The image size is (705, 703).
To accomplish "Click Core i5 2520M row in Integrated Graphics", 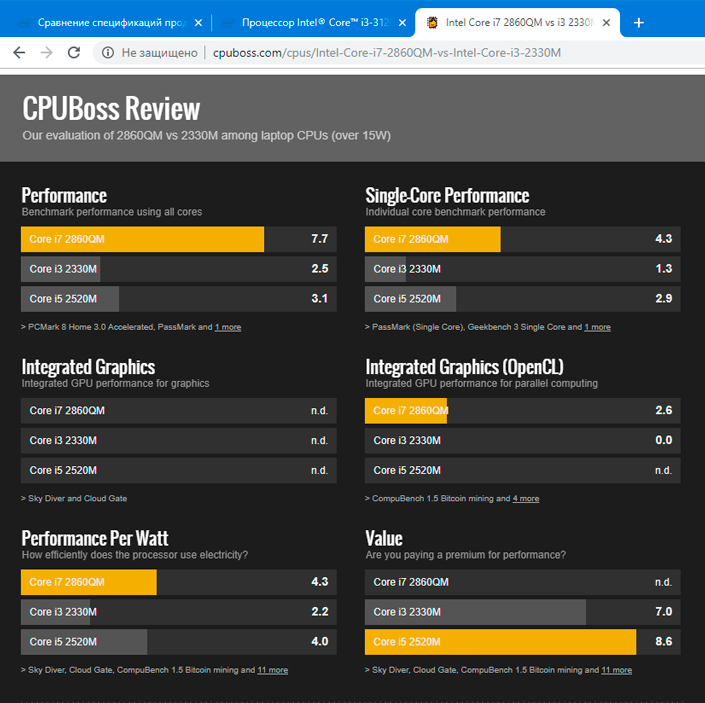I will point(178,470).
